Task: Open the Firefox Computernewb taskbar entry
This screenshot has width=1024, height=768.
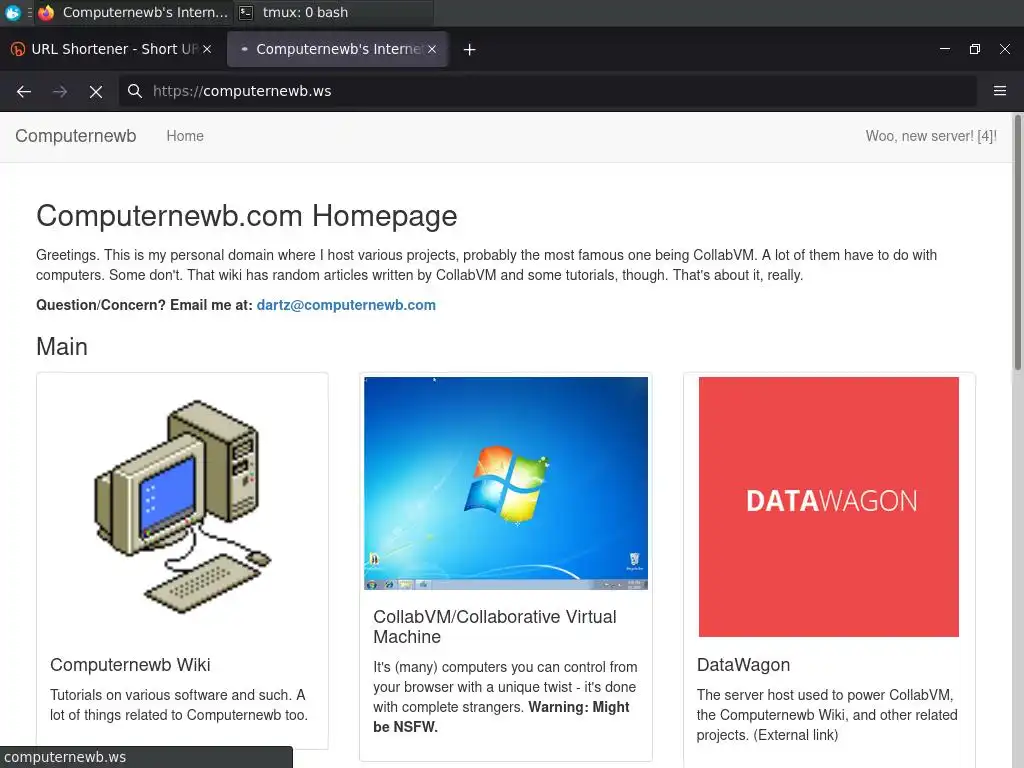Action: click(x=133, y=12)
